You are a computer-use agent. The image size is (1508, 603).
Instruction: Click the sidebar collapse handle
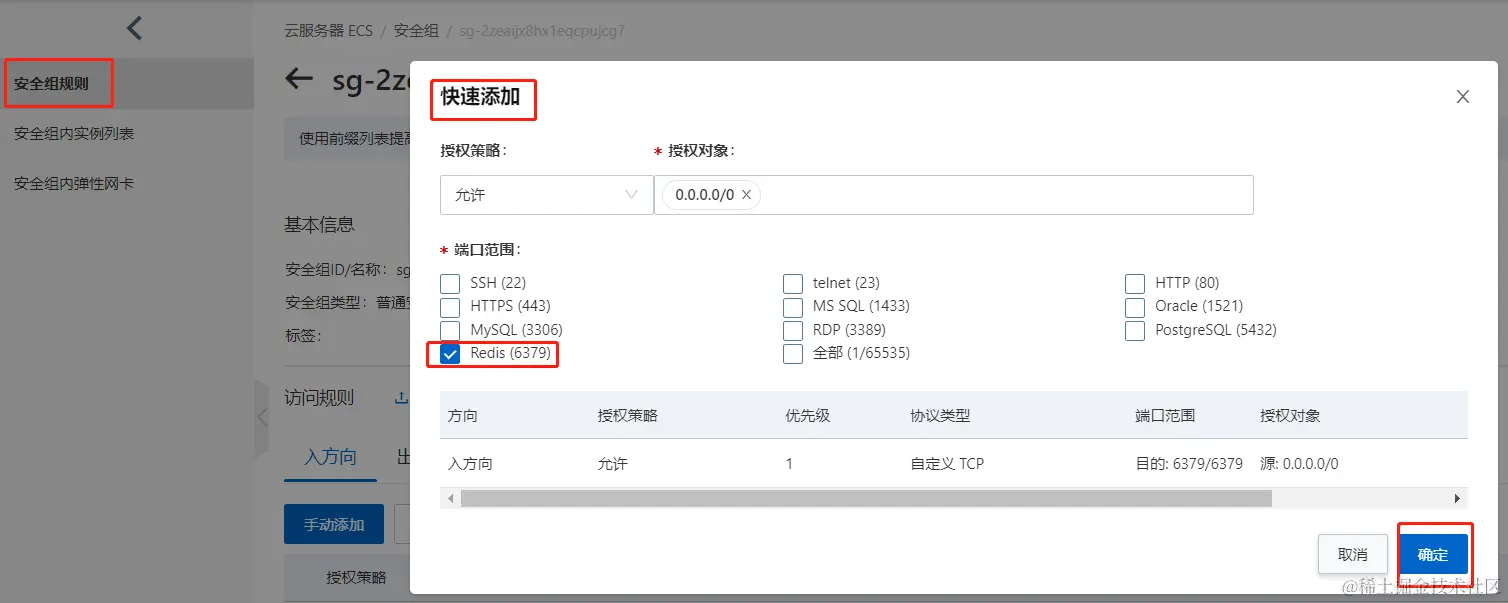(x=262, y=417)
